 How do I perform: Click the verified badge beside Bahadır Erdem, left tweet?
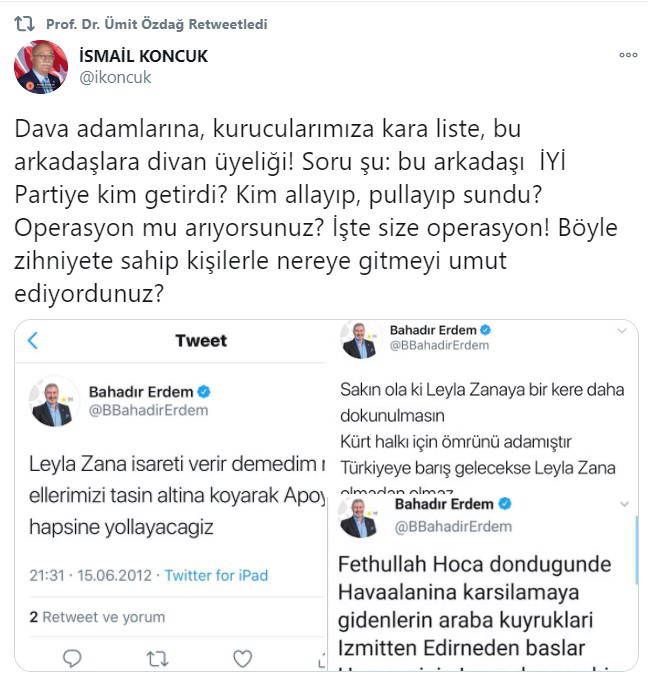pos(204,392)
